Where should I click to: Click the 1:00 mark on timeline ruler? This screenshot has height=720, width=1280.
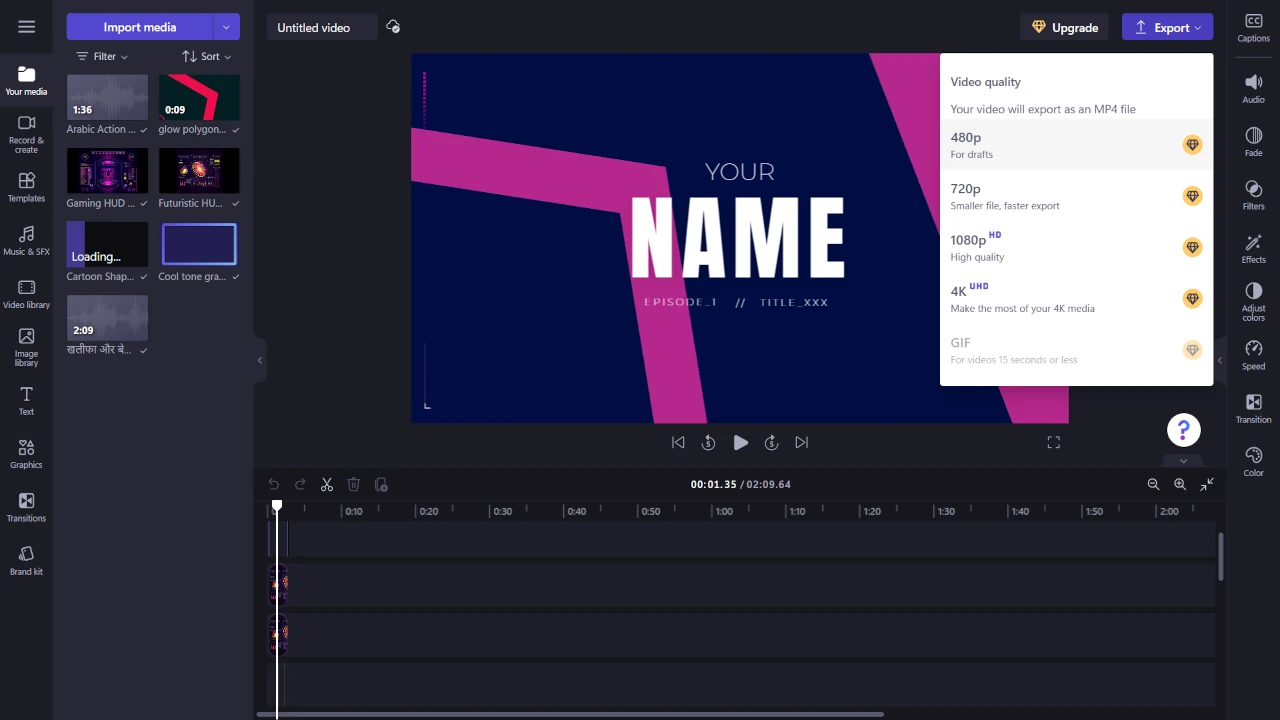point(724,511)
